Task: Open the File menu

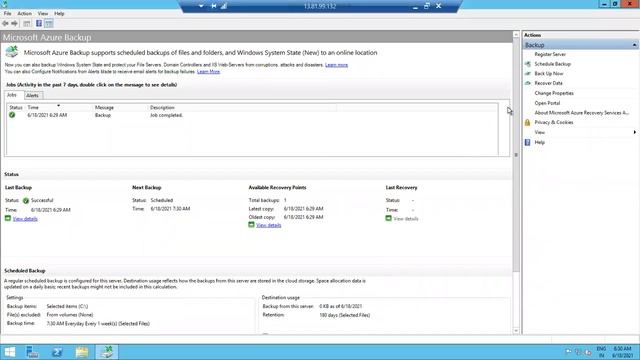Action: tap(7, 13)
